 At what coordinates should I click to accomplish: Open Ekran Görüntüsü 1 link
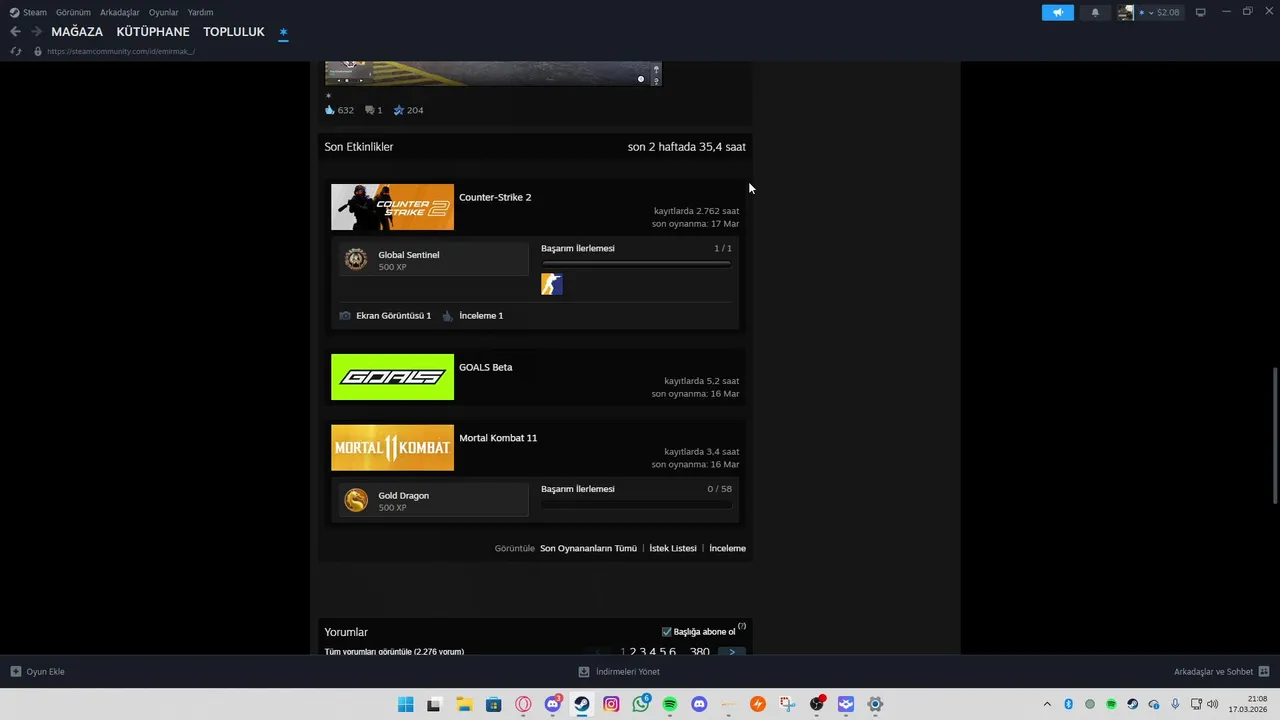(393, 315)
